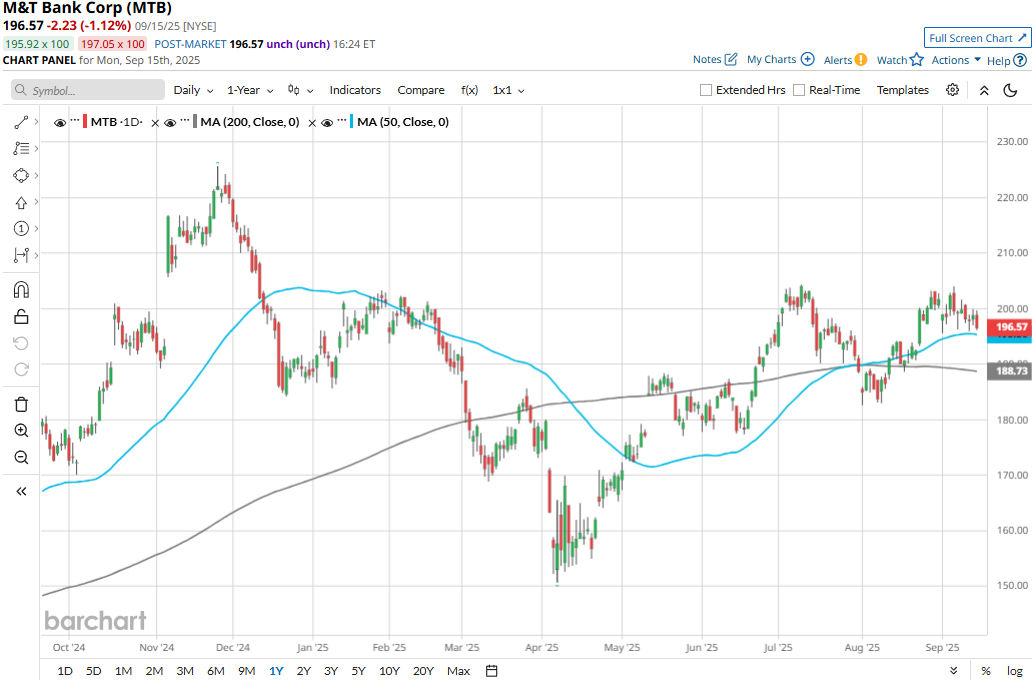
Task: Remove the MA (200, Close, 0) indicator
Action: (x=312, y=123)
